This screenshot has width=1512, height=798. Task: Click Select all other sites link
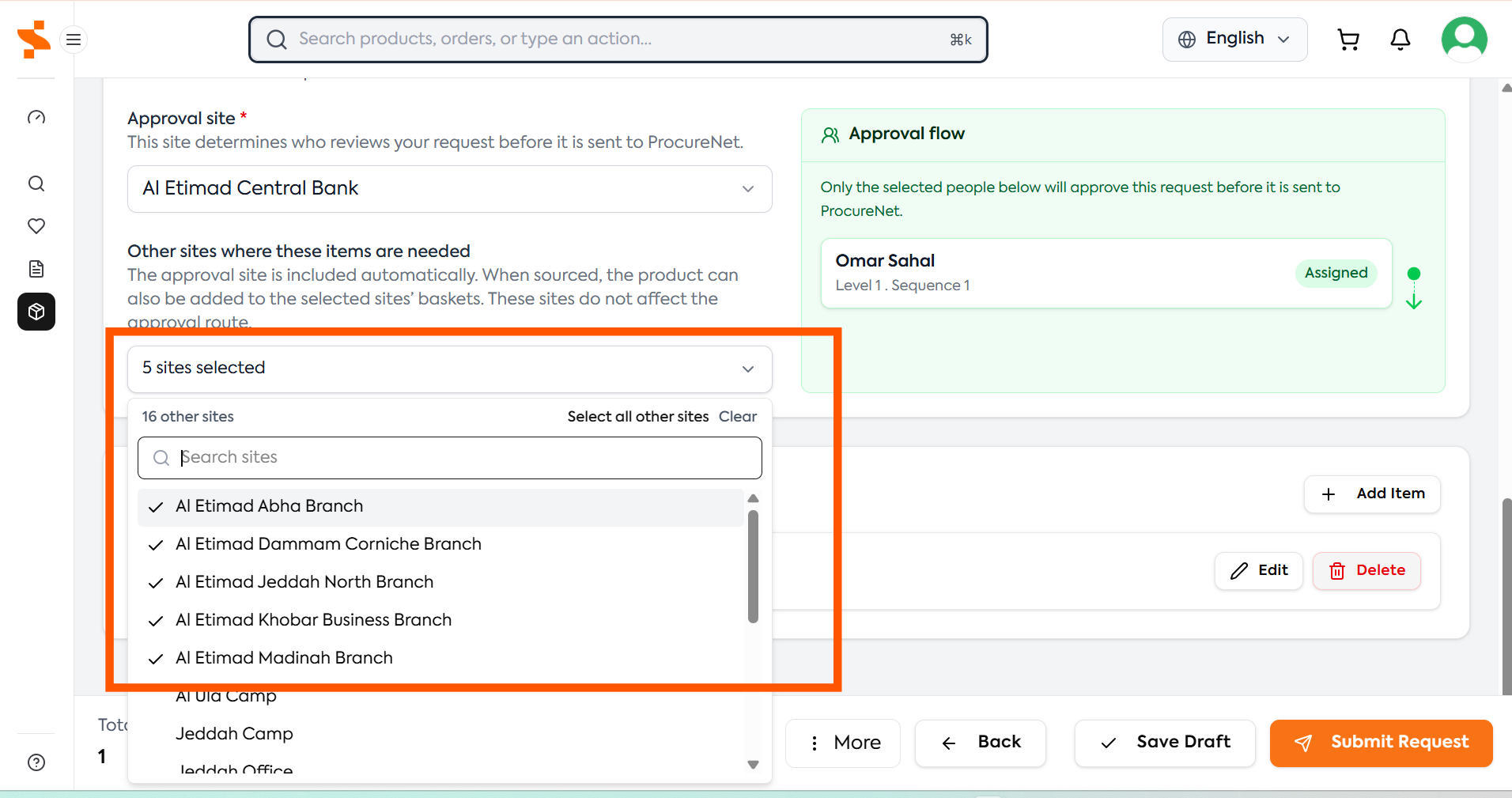tap(637, 417)
